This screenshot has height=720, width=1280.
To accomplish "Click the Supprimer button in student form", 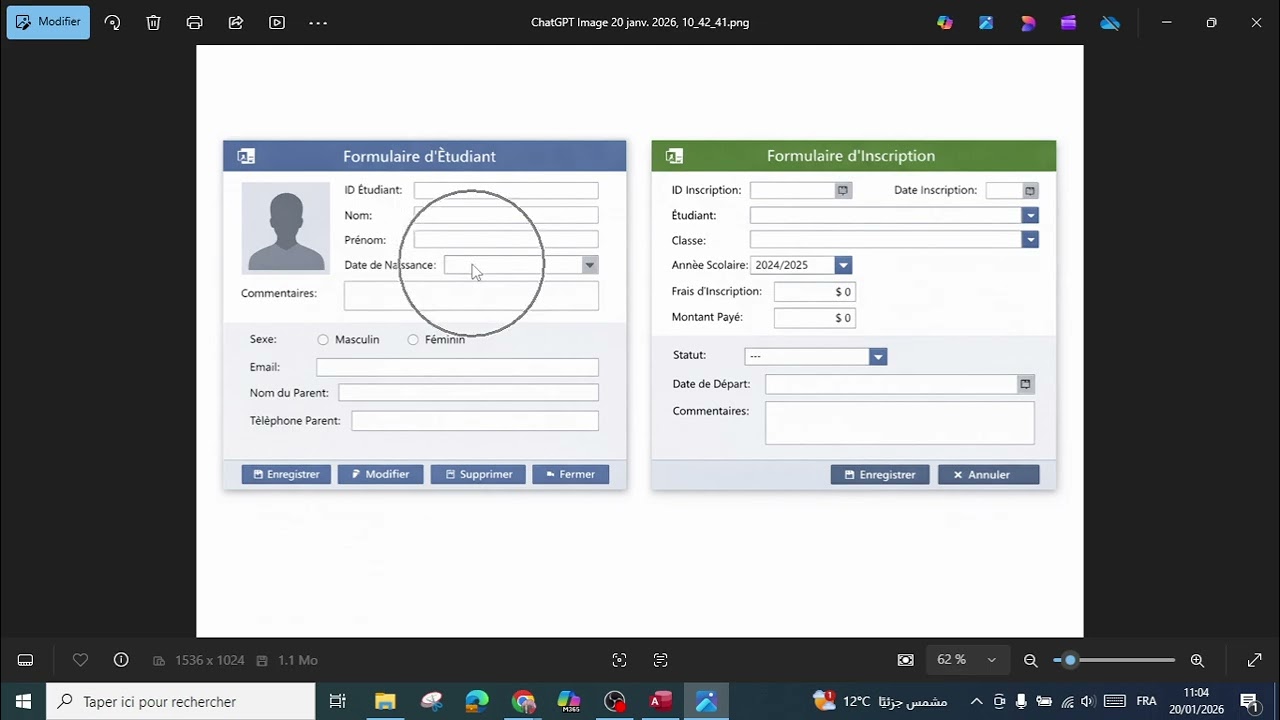I will point(478,474).
